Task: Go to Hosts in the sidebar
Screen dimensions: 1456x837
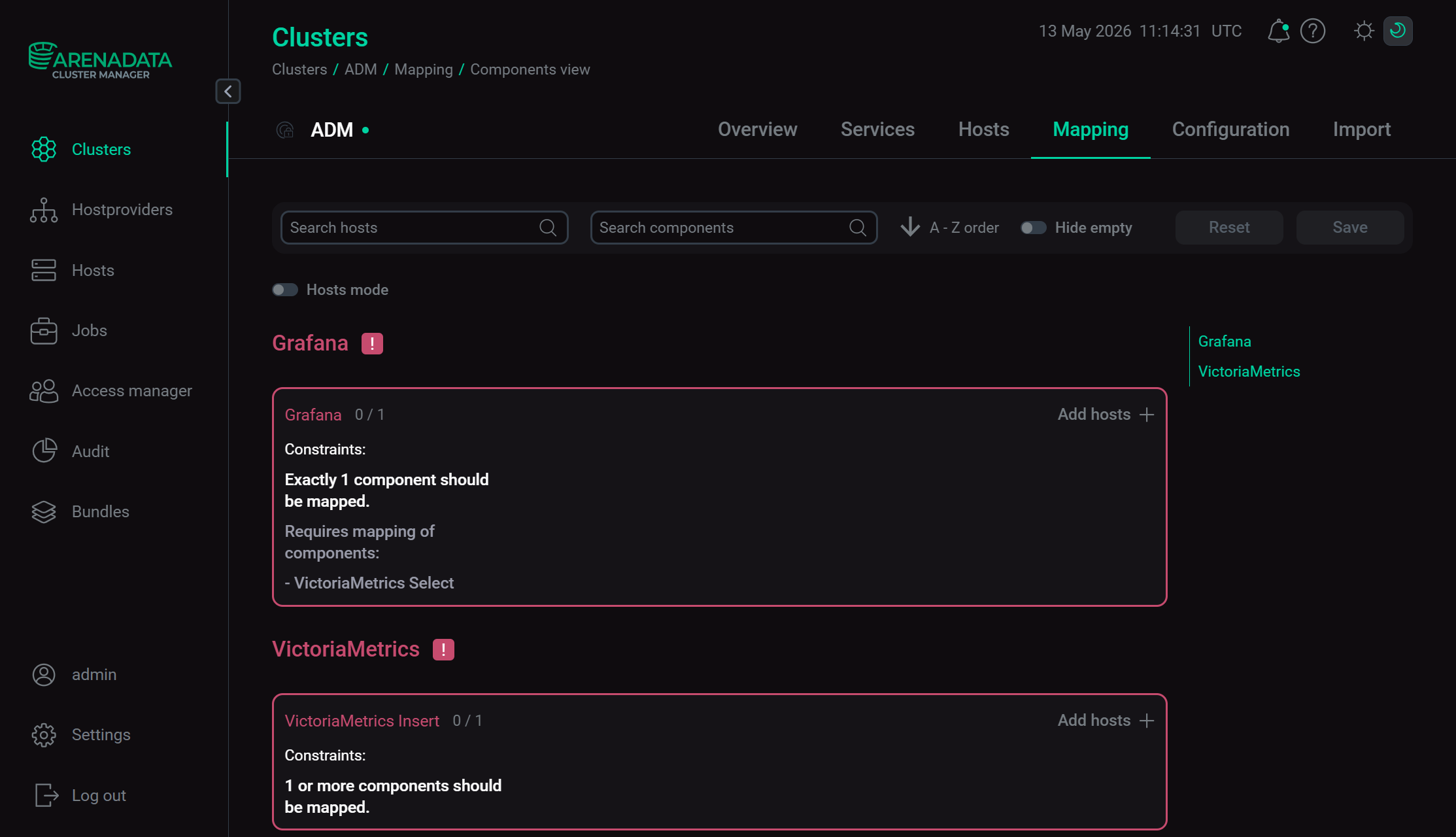Action: point(93,271)
